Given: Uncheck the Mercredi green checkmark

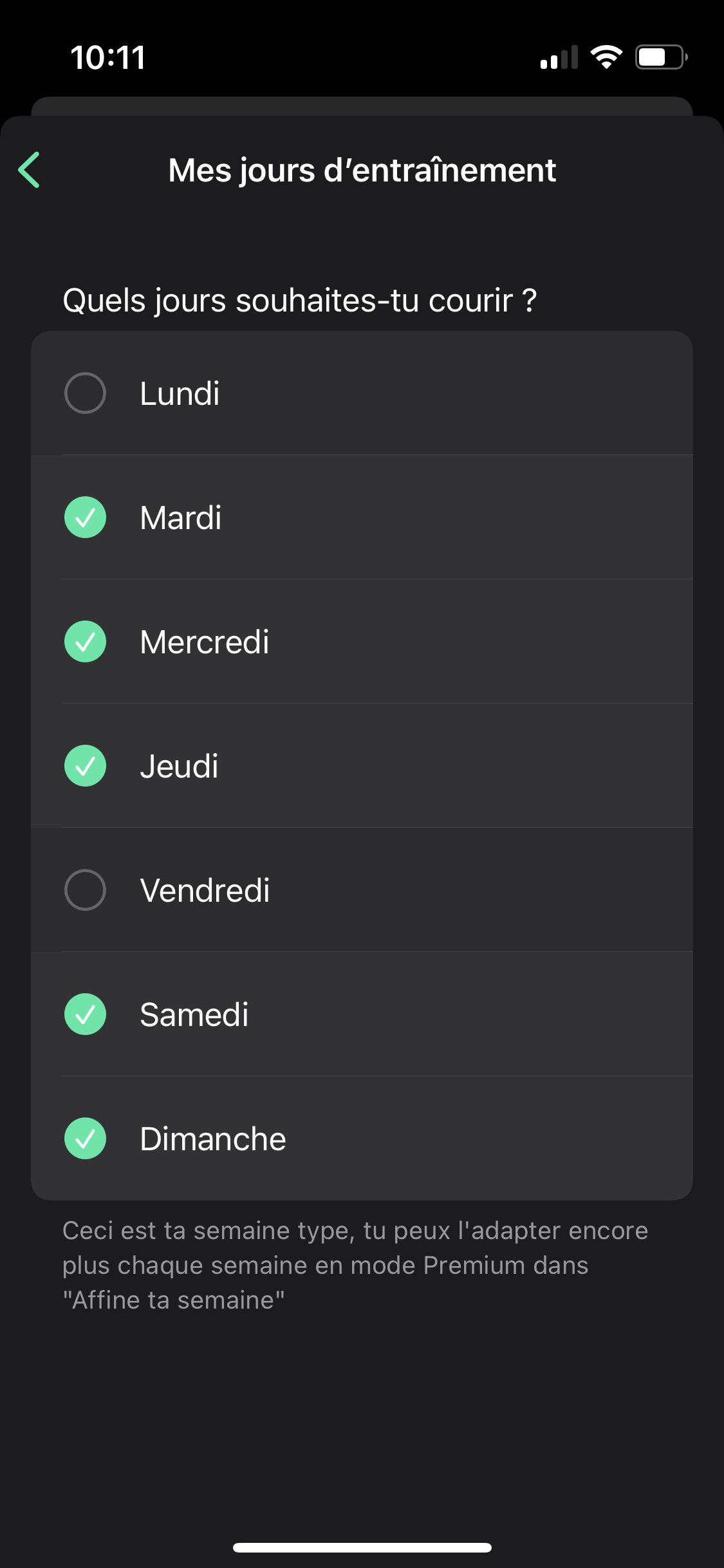Looking at the screenshot, I should tap(85, 642).
